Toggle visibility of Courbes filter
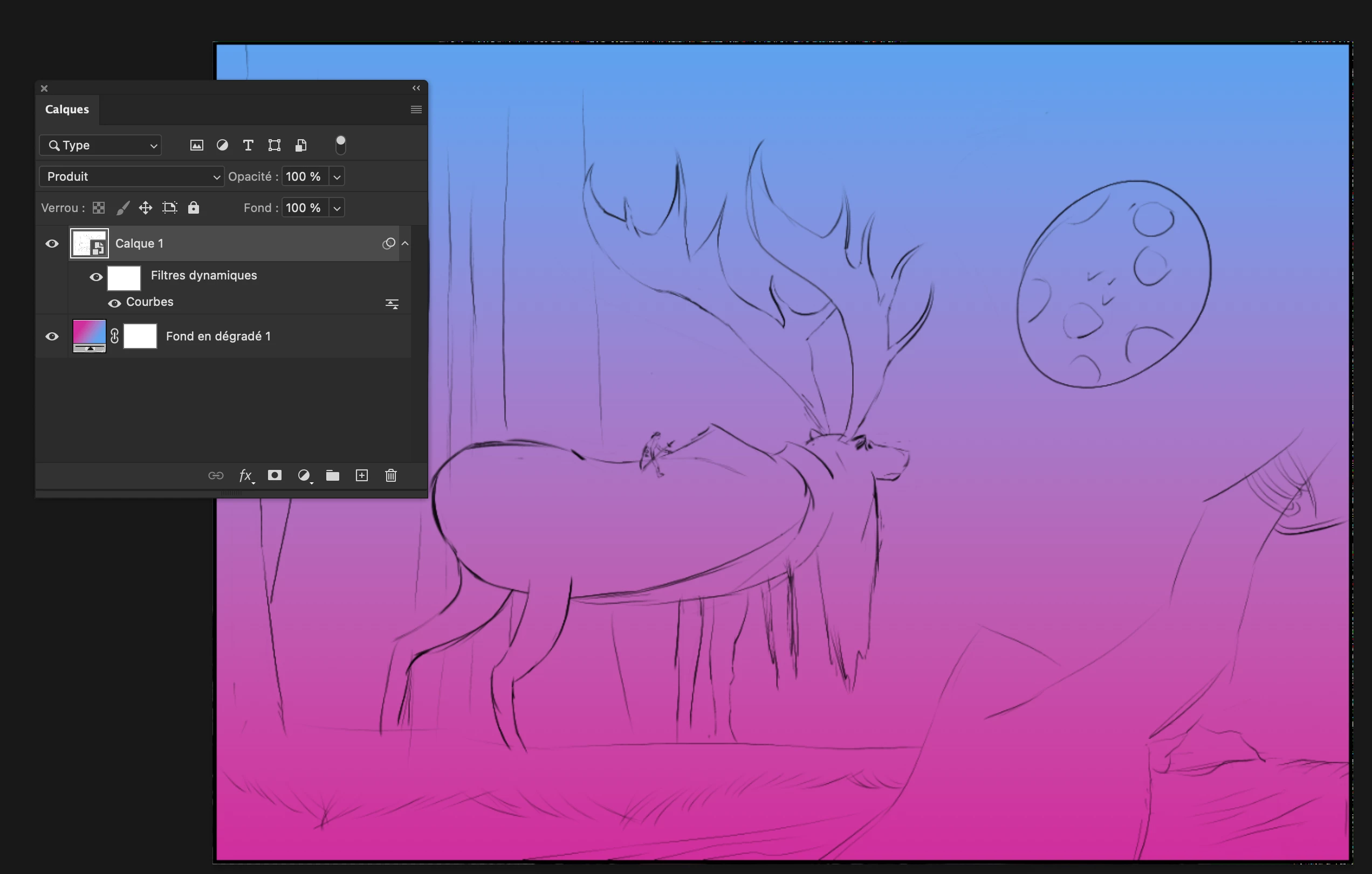Image resolution: width=1372 pixels, height=874 pixels. [x=114, y=303]
